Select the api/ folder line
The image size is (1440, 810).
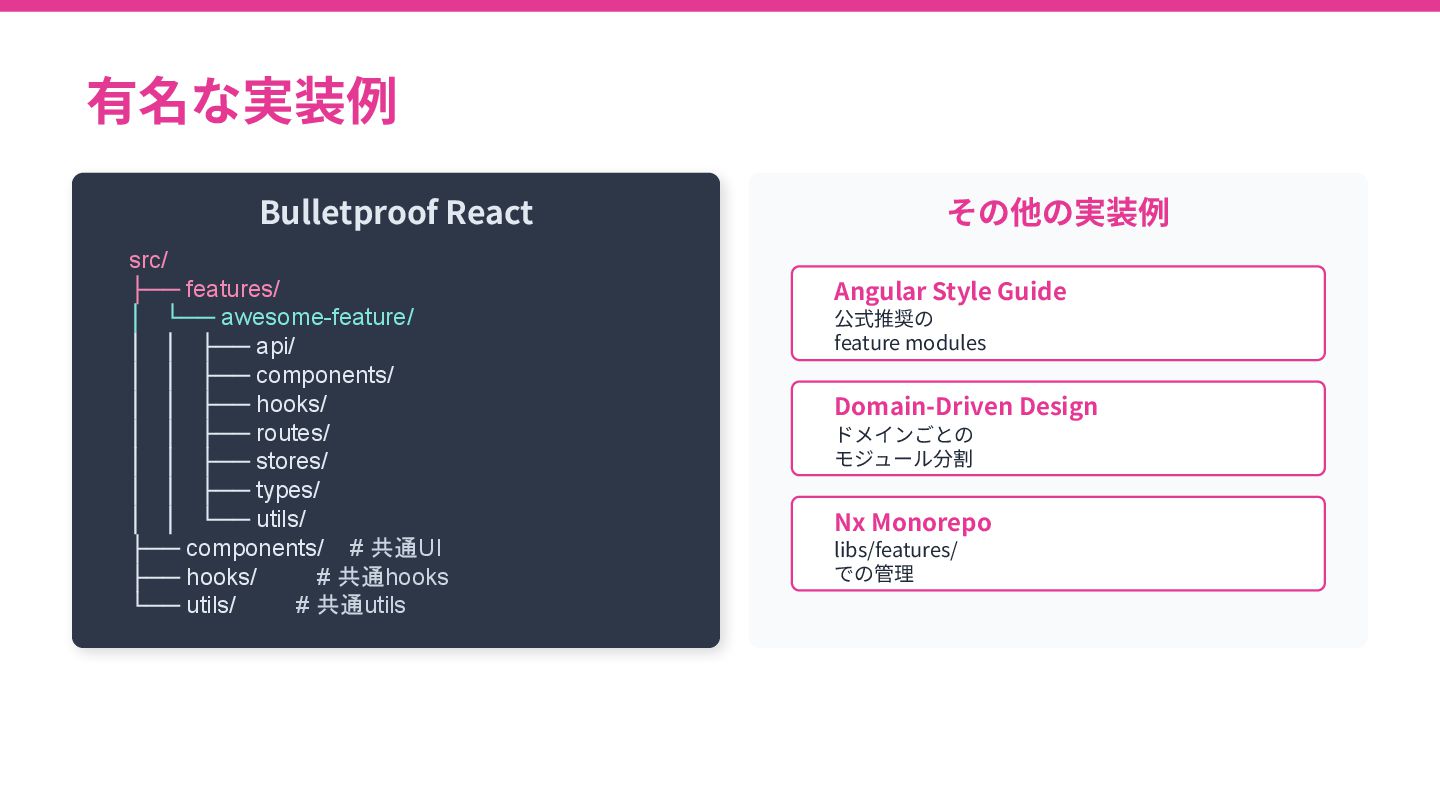click(275, 347)
